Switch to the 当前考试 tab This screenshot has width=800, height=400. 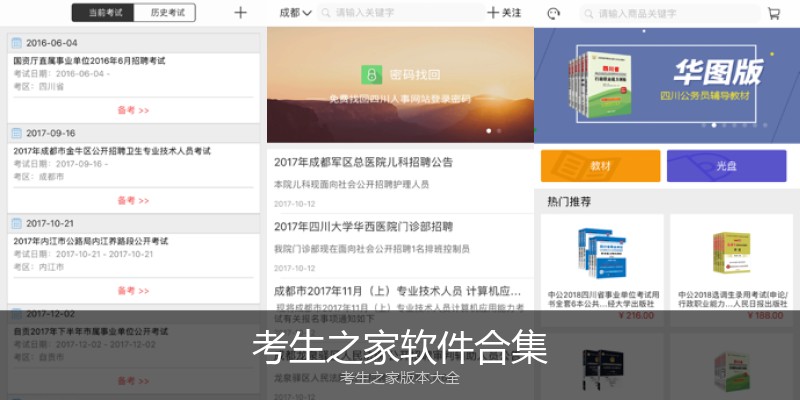pos(103,13)
